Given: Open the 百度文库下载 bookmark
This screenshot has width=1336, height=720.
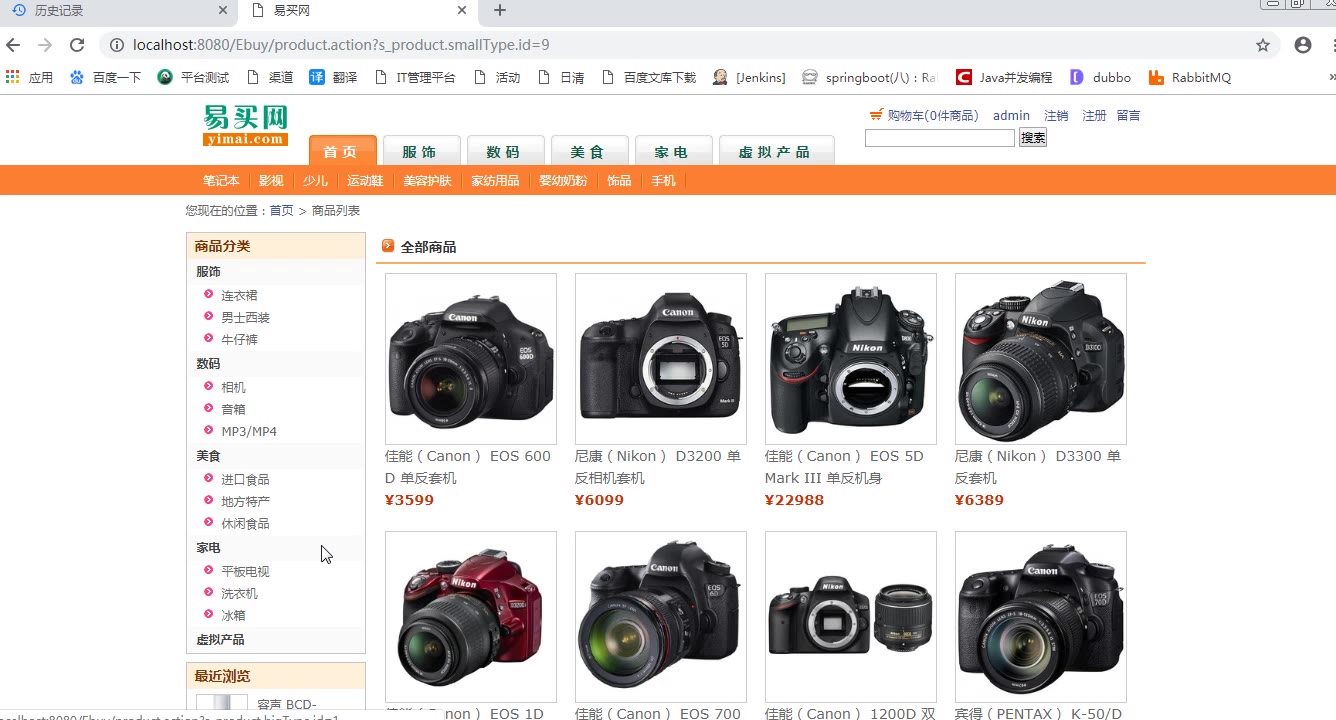Looking at the screenshot, I should (x=648, y=77).
